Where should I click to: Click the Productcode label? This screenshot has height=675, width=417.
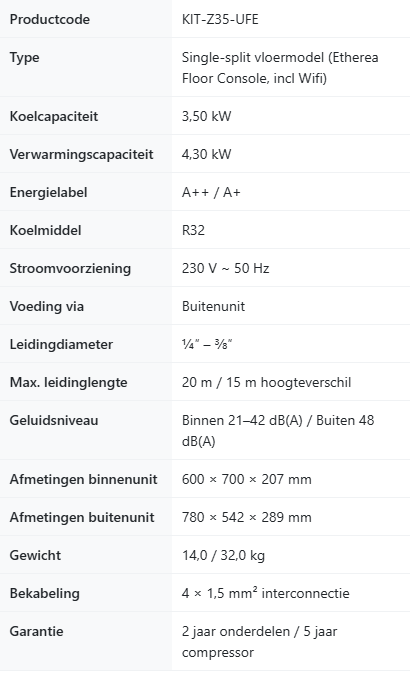click(x=49, y=19)
